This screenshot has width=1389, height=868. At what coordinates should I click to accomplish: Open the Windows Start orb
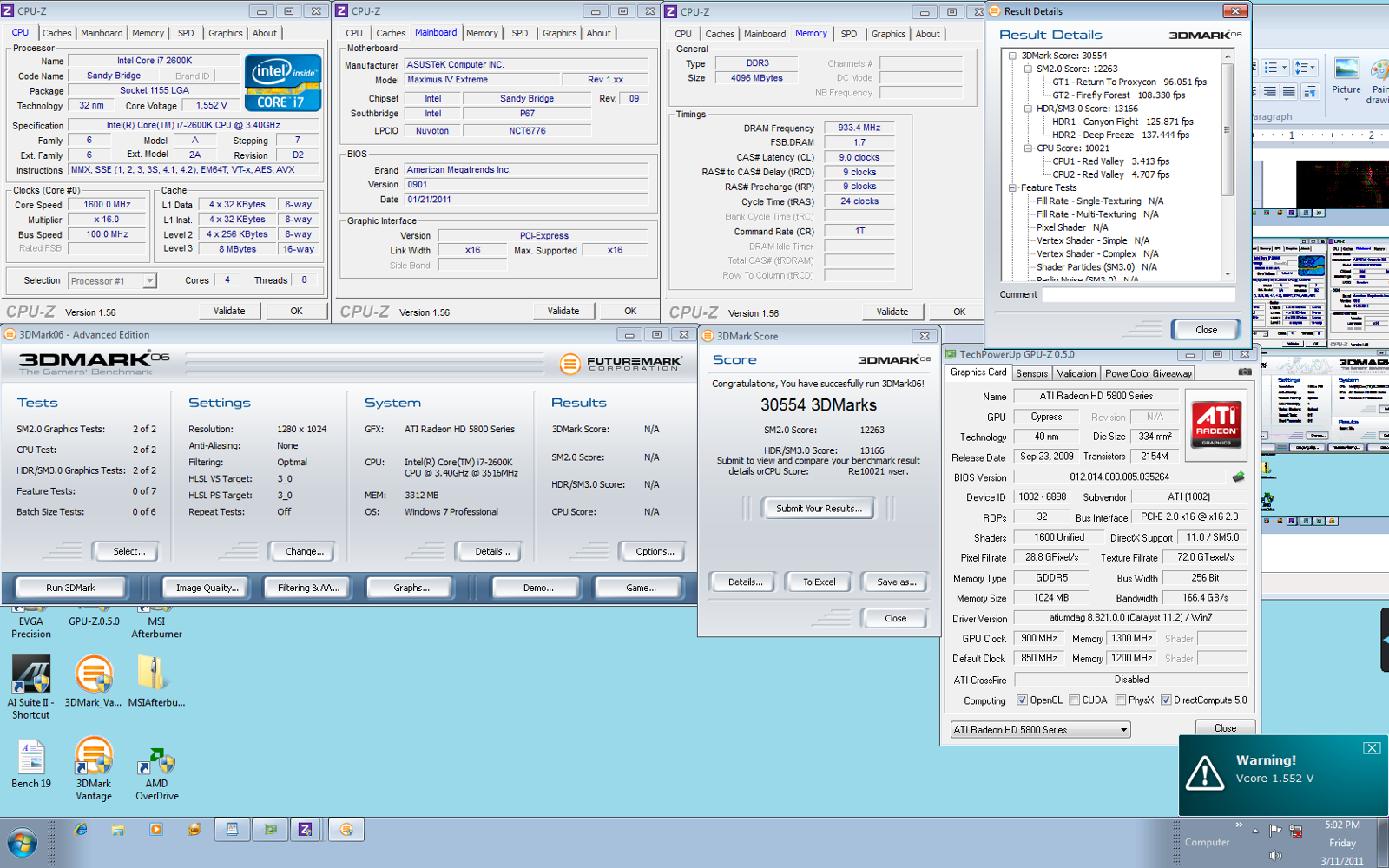(x=22, y=843)
